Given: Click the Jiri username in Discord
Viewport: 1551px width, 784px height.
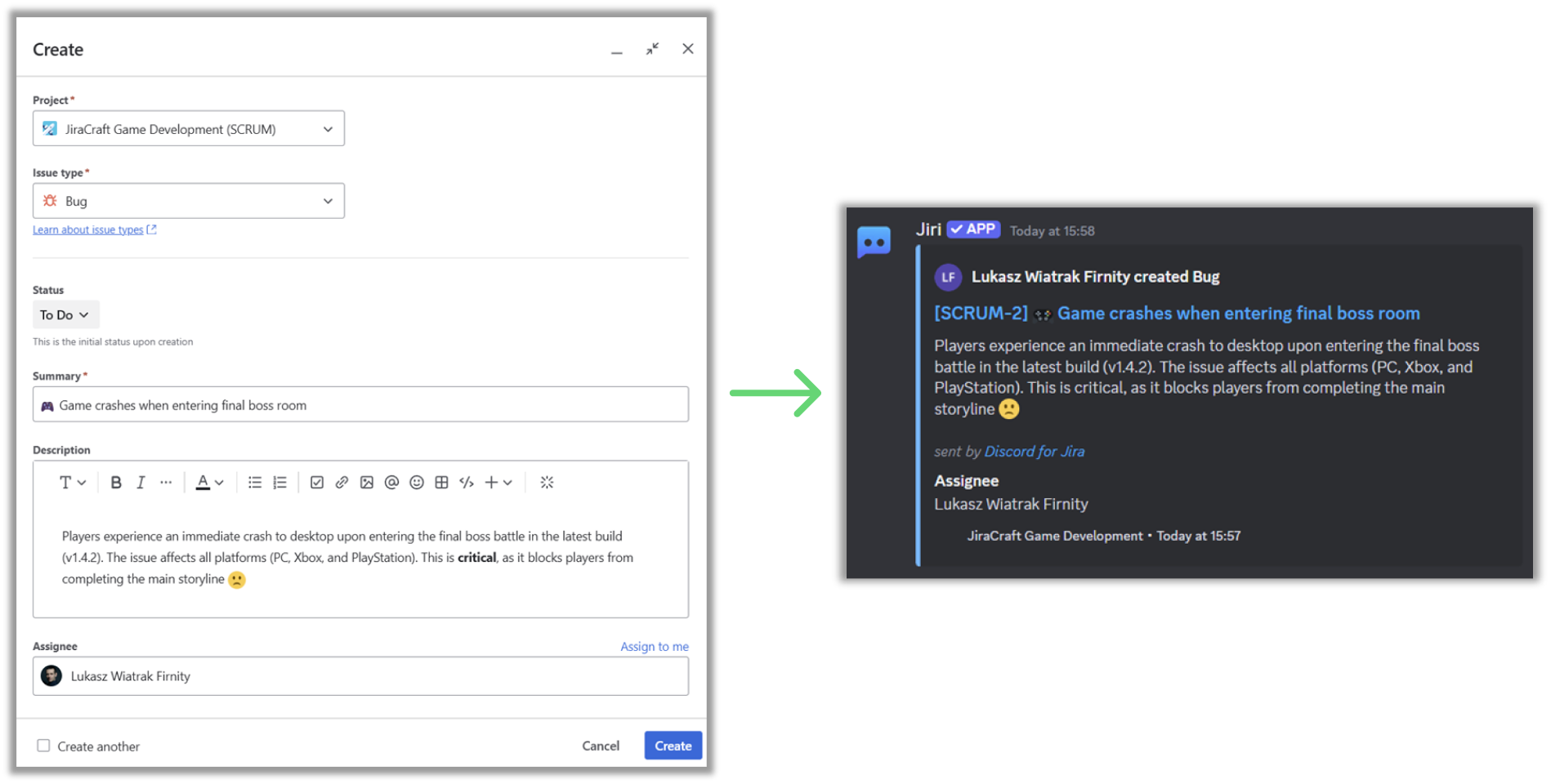Looking at the screenshot, I should 929,229.
